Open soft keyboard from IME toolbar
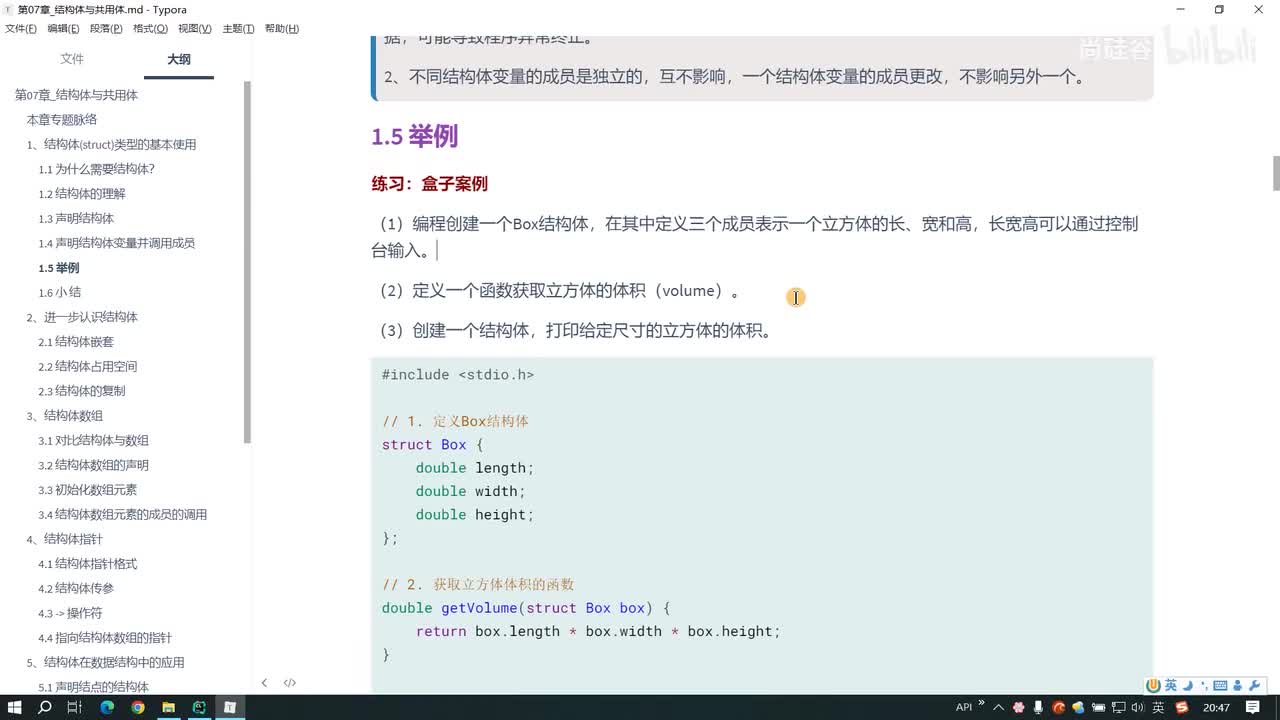 1220,685
